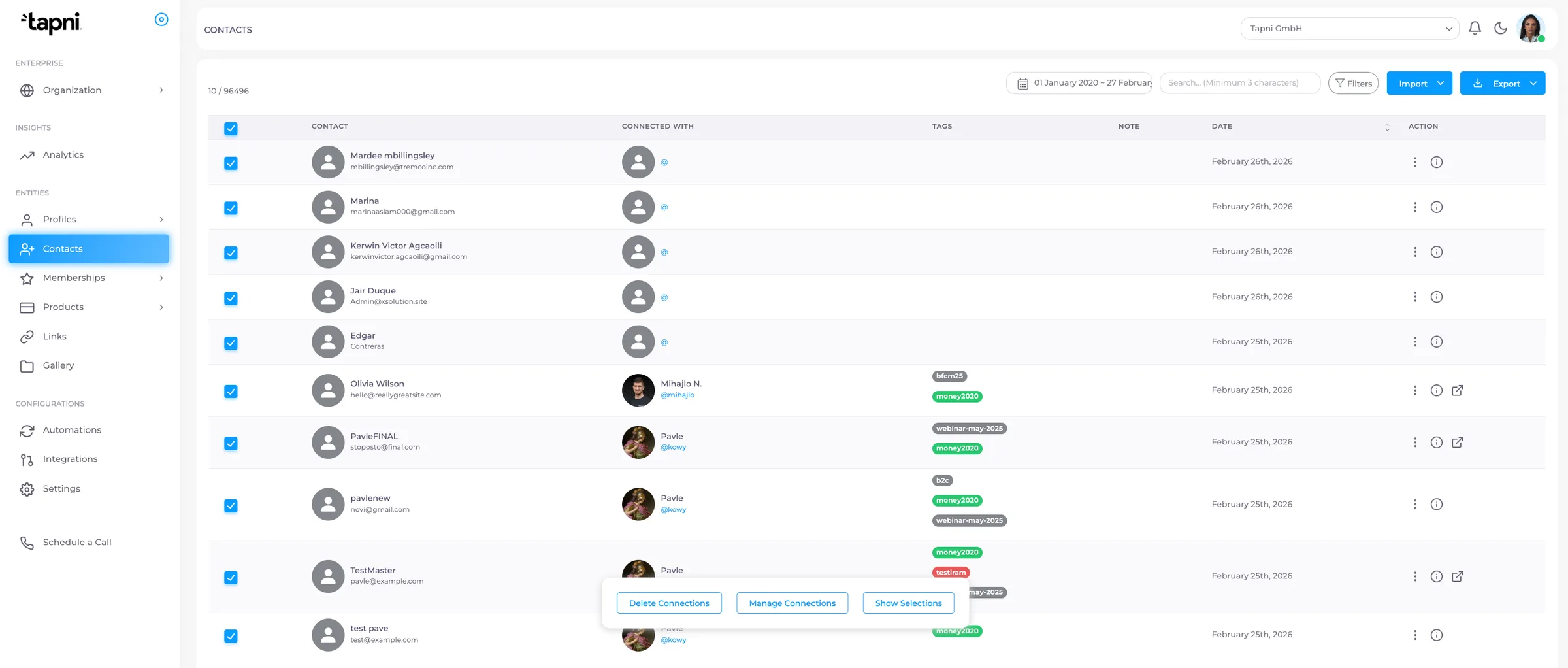Open three-dot menu for Jair Duque
Image resolution: width=1568 pixels, height=668 pixels.
pos(1415,297)
